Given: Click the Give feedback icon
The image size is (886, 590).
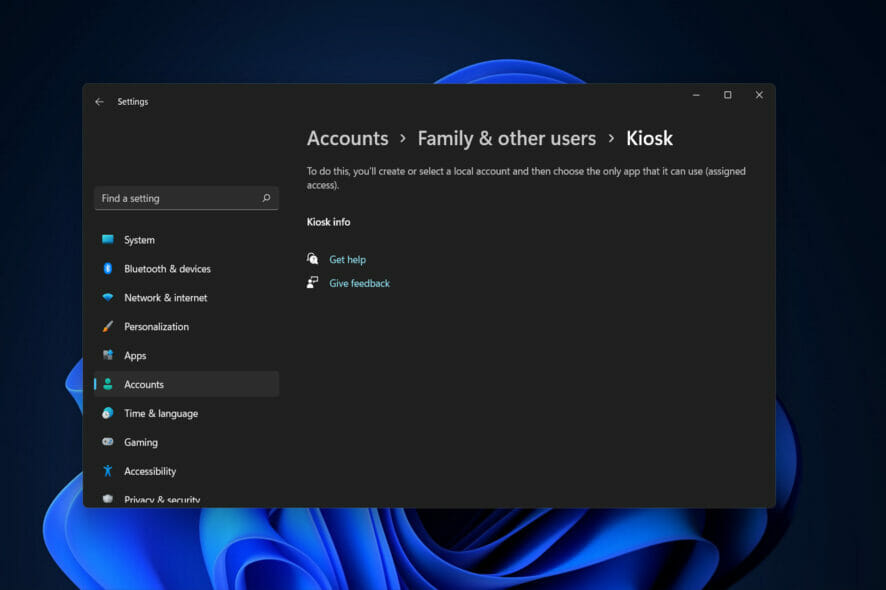Looking at the screenshot, I should pos(312,282).
